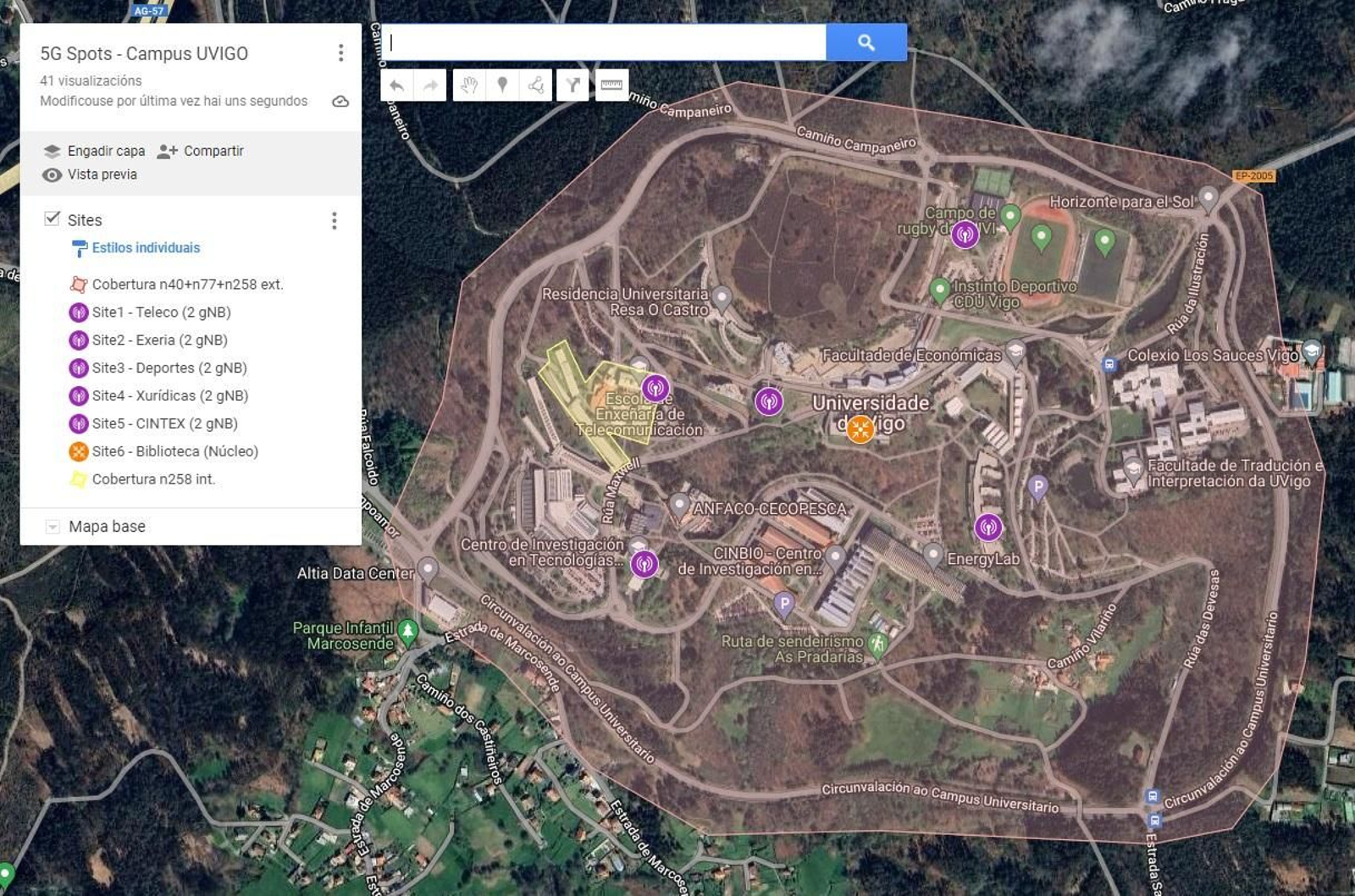Screen dimensions: 1355x896
Task: Click the blue search magnifier button
Action: (866, 41)
